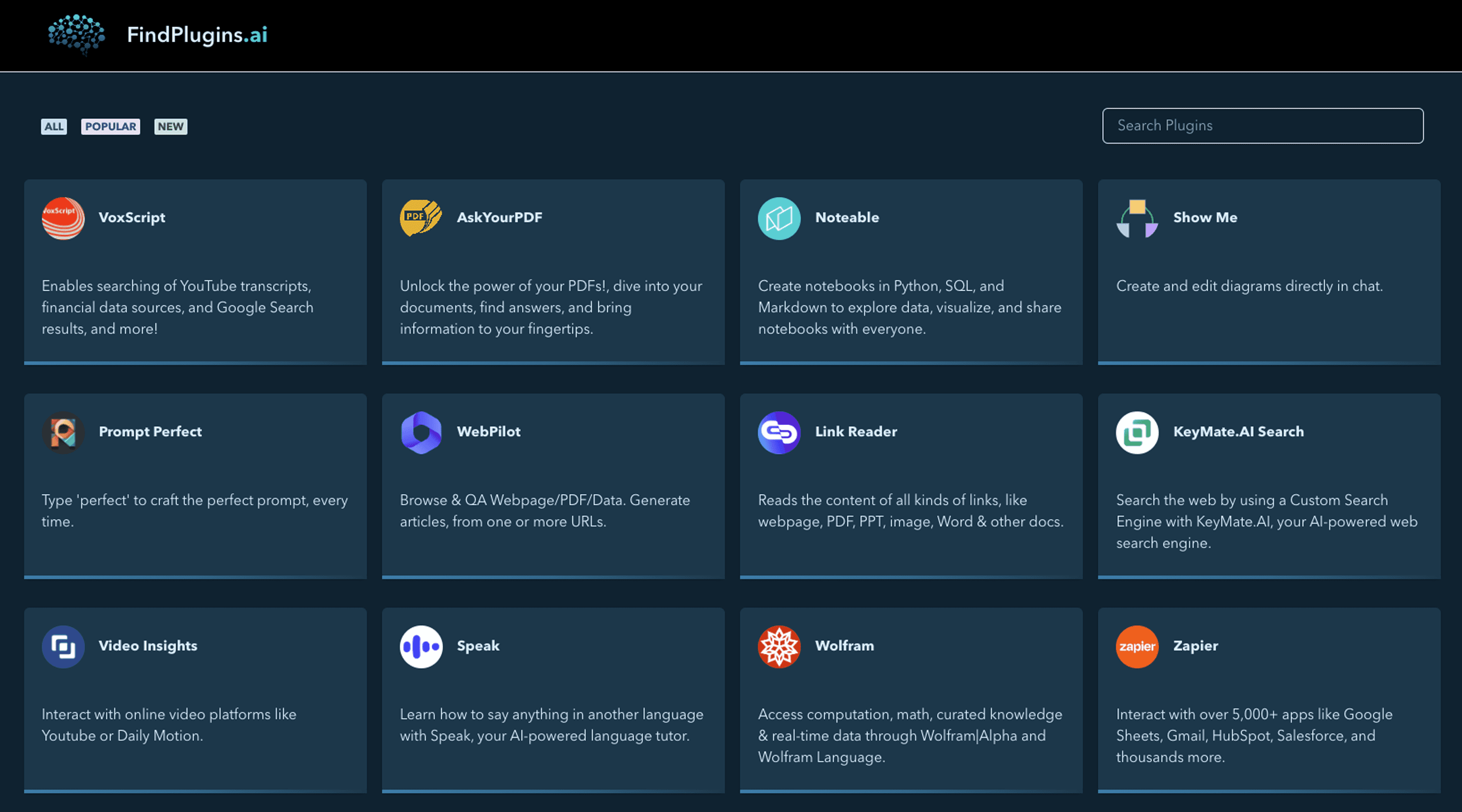Click the Show Me diagram icon
This screenshot has height=812, width=1462.
tap(1137, 218)
